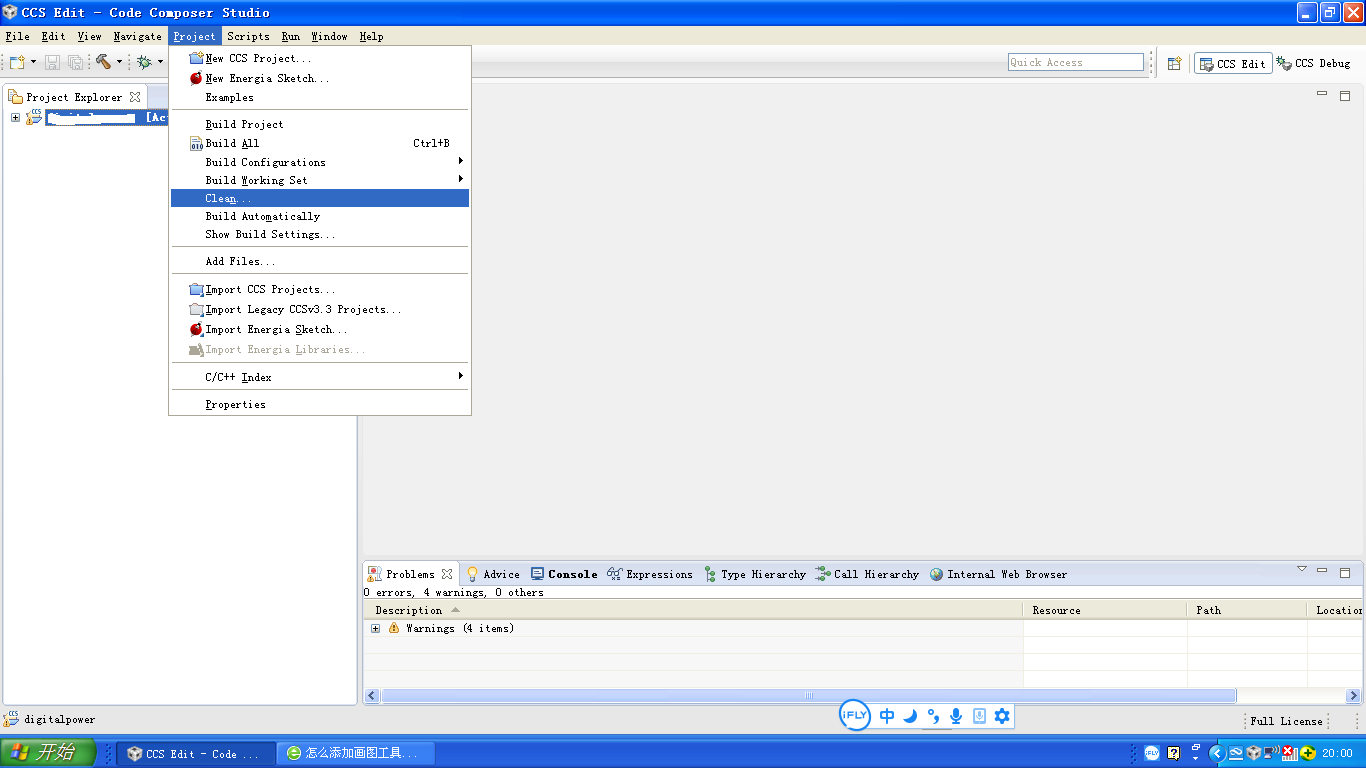Viewport: 1366px width, 768px height.
Task: Open the Debug dropdown arrow
Action: (160, 62)
